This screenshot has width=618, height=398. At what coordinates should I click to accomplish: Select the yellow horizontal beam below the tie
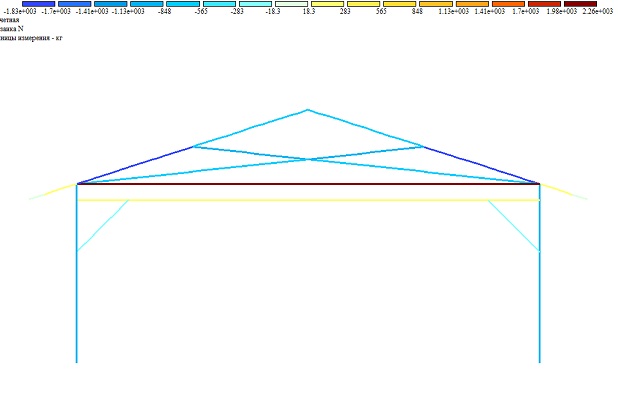coord(308,200)
